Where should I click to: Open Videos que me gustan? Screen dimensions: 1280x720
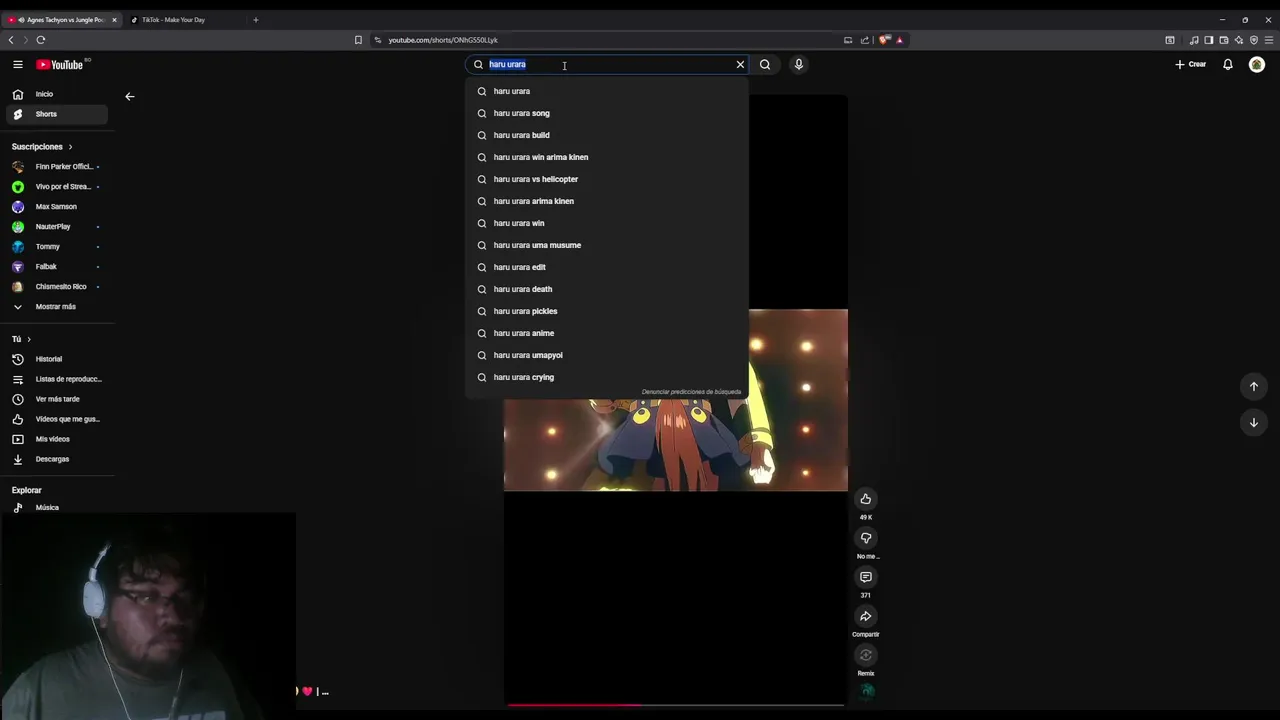click(57, 419)
